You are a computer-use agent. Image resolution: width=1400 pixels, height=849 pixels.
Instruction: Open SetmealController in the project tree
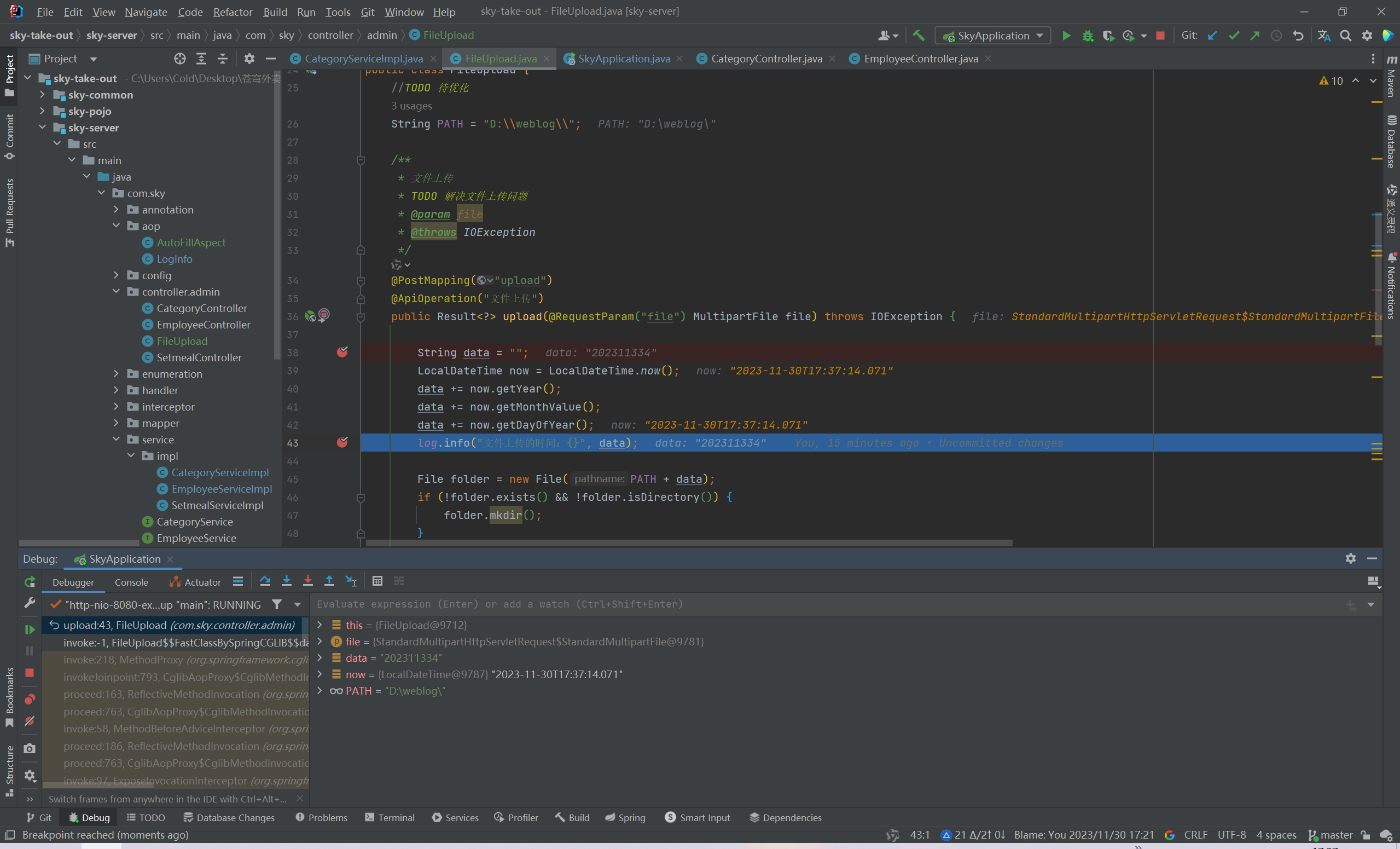tap(199, 357)
